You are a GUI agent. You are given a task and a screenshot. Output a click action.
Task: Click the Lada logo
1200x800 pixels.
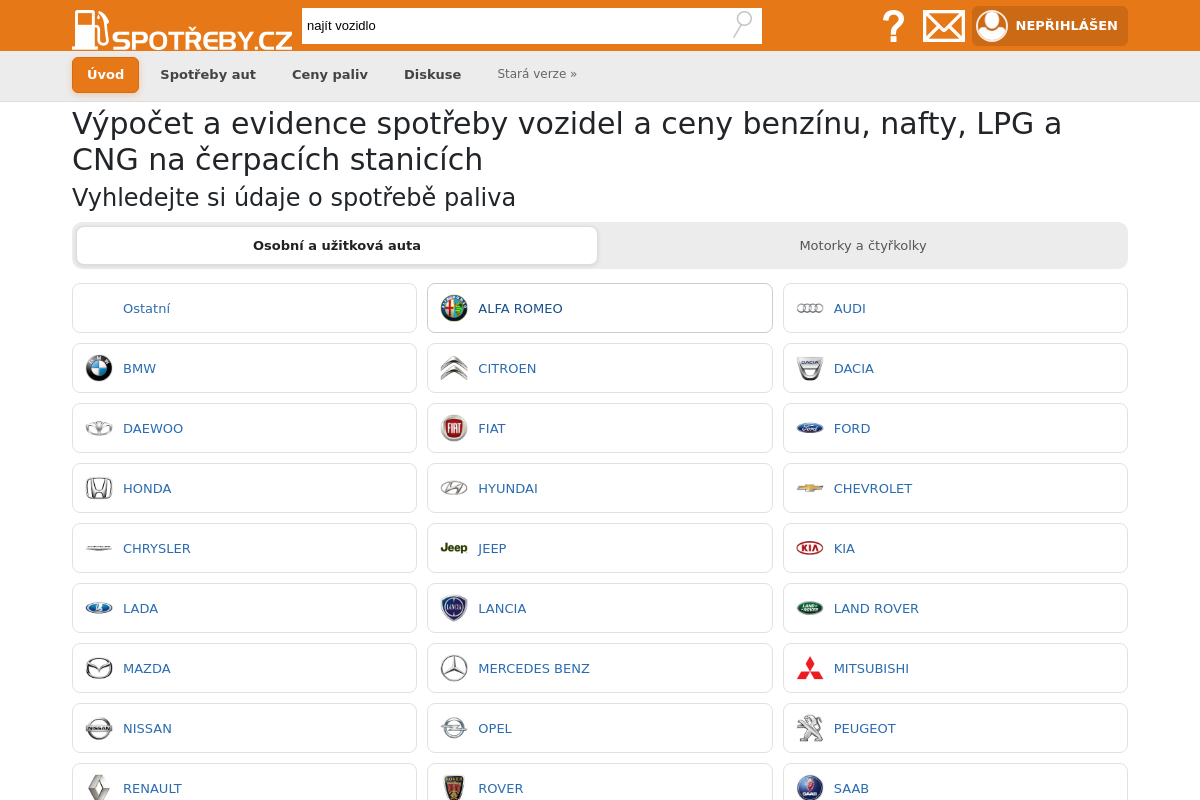[x=99, y=608]
